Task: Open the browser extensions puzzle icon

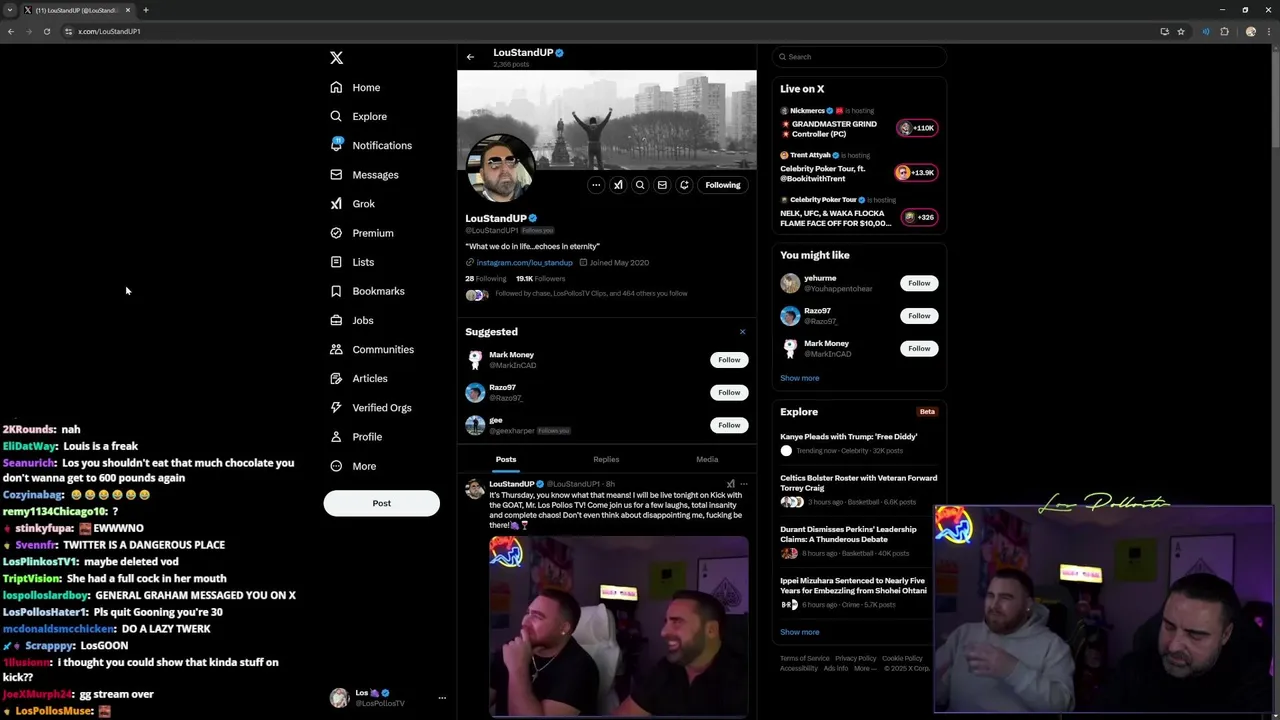Action: click(x=1224, y=31)
